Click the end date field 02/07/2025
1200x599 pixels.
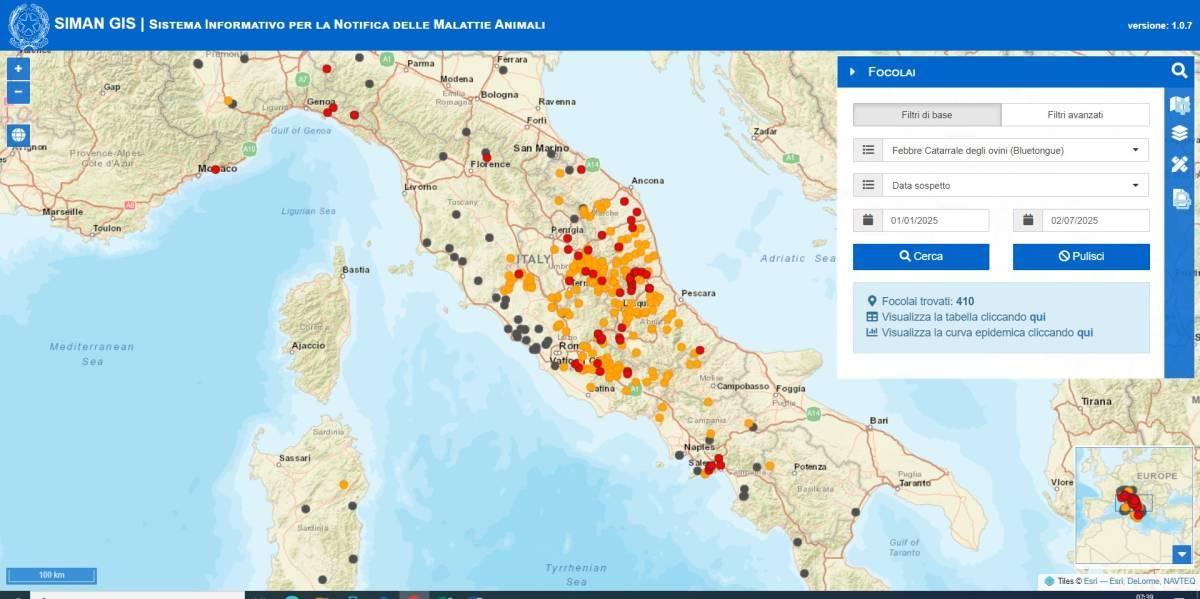pyautogui.click(x=1095, y=220)
